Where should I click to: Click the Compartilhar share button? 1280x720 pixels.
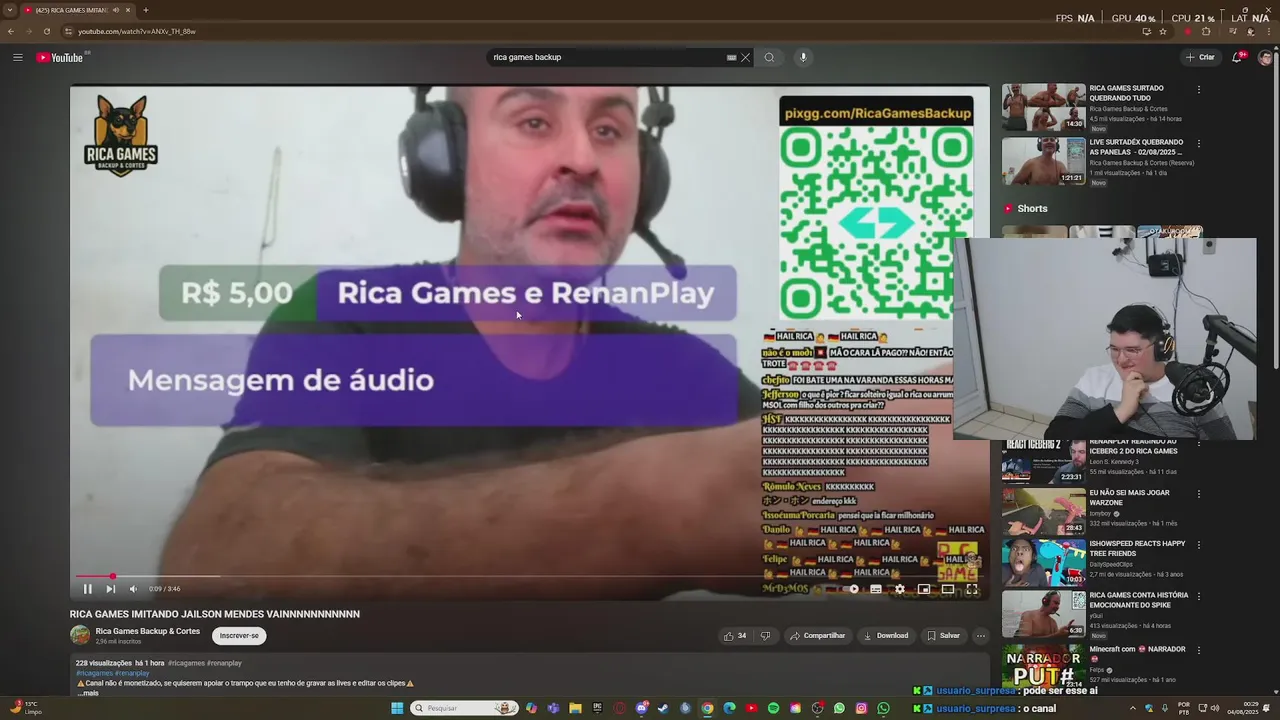click(817, 636)
